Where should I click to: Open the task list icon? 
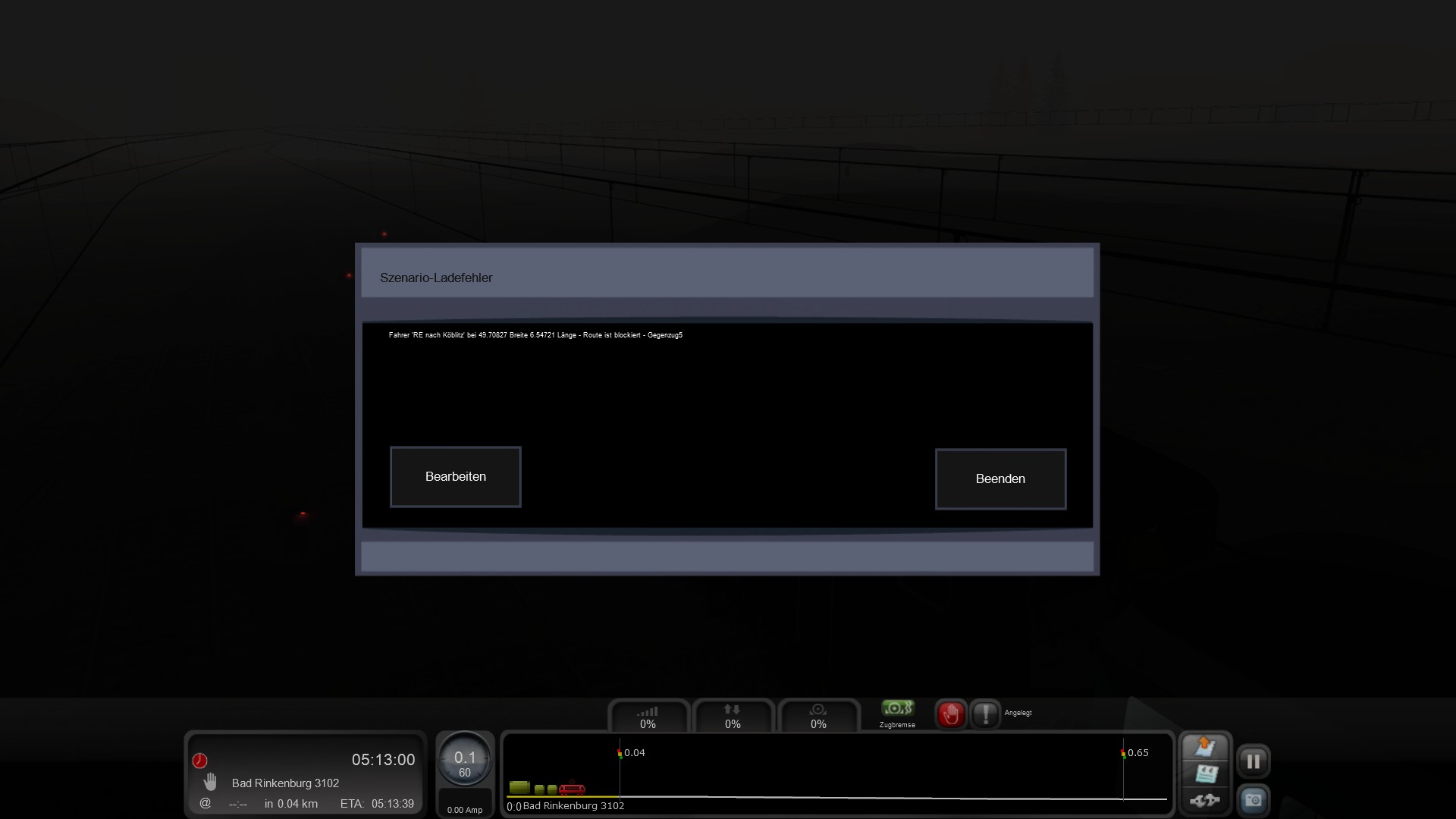(1205, 773)
